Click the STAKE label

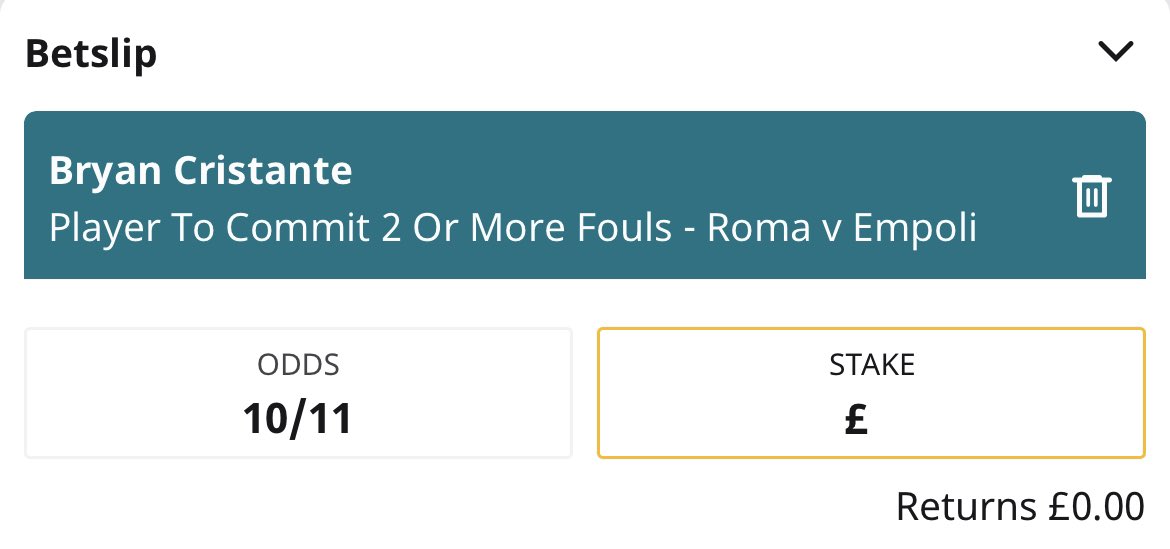871,365
